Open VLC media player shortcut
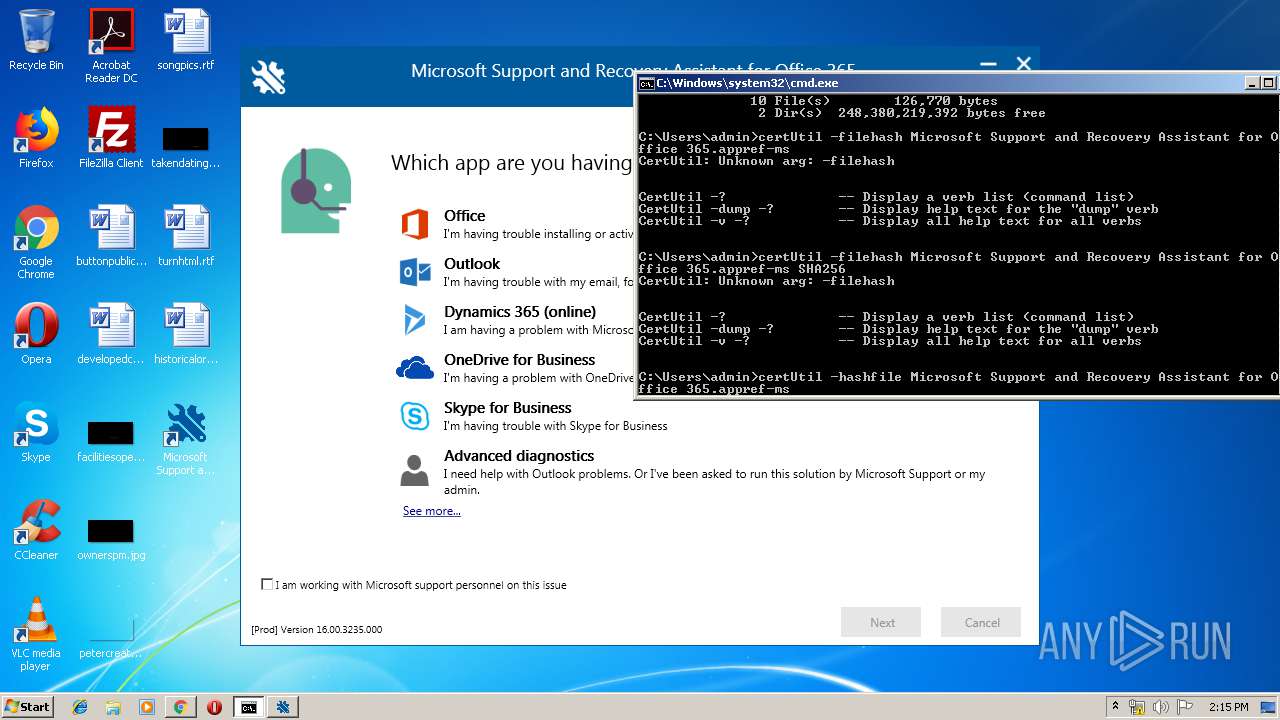 (x=36, y=634)
